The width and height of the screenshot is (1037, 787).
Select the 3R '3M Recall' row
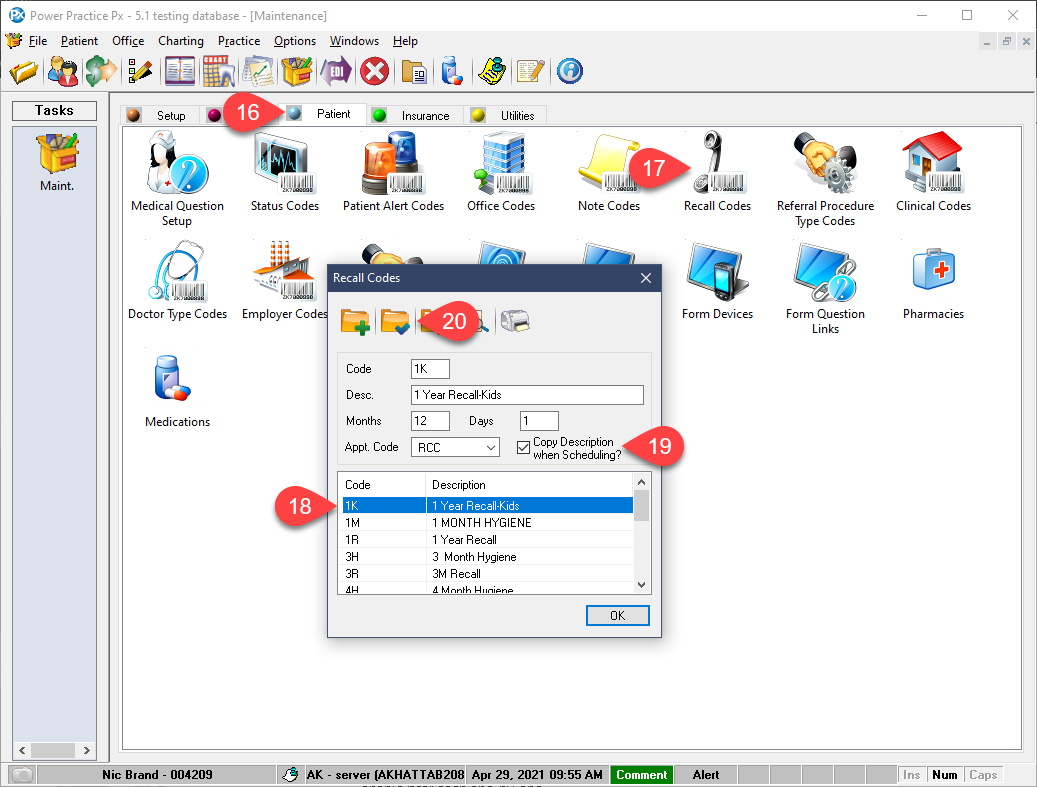487,574
